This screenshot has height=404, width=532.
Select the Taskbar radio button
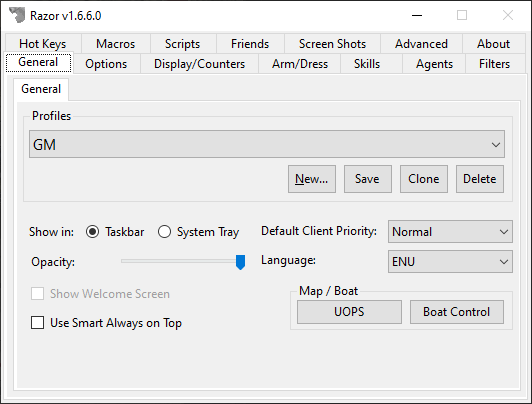92,232
